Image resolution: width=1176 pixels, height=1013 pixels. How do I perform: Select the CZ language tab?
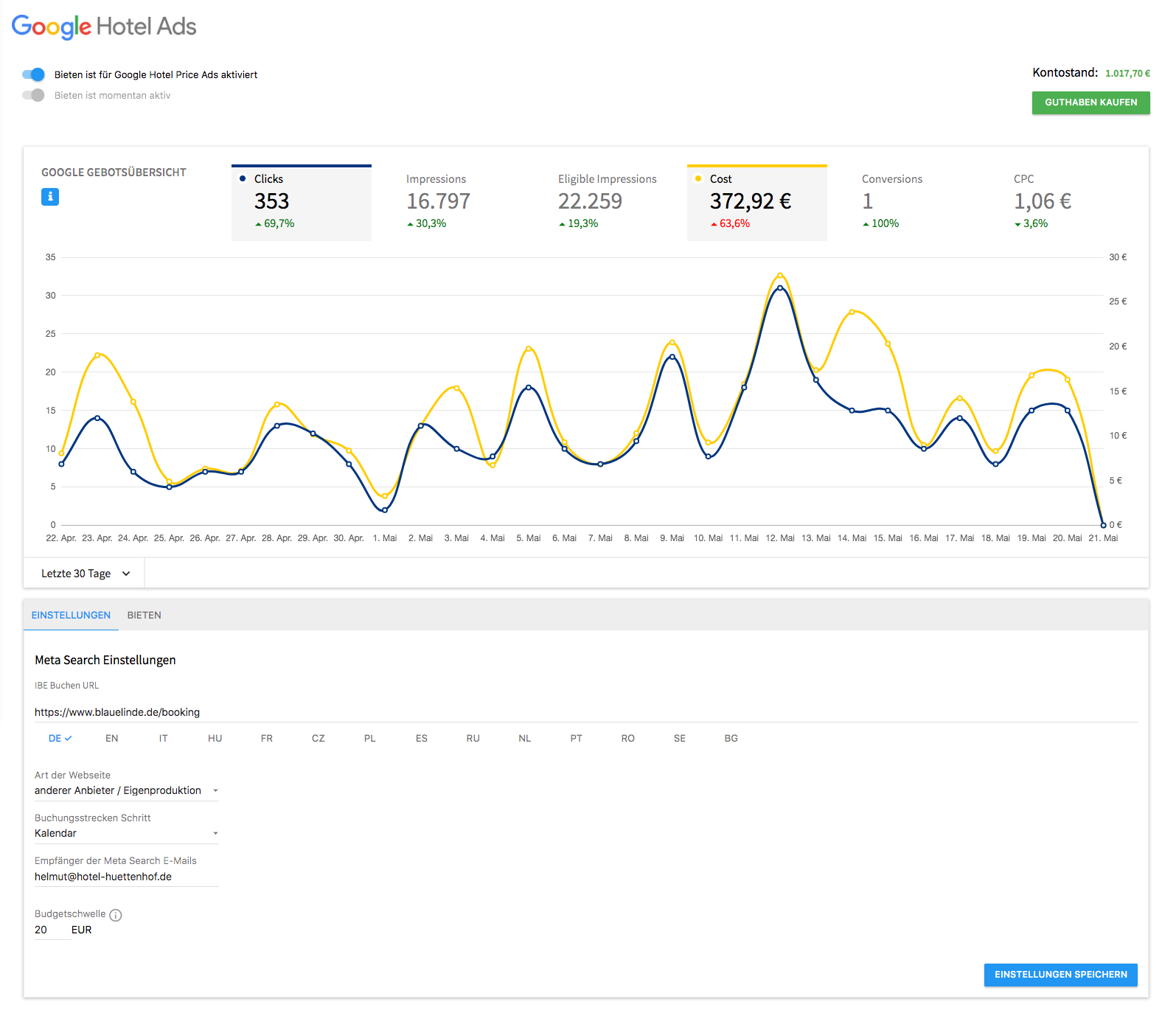coord(319,738)
